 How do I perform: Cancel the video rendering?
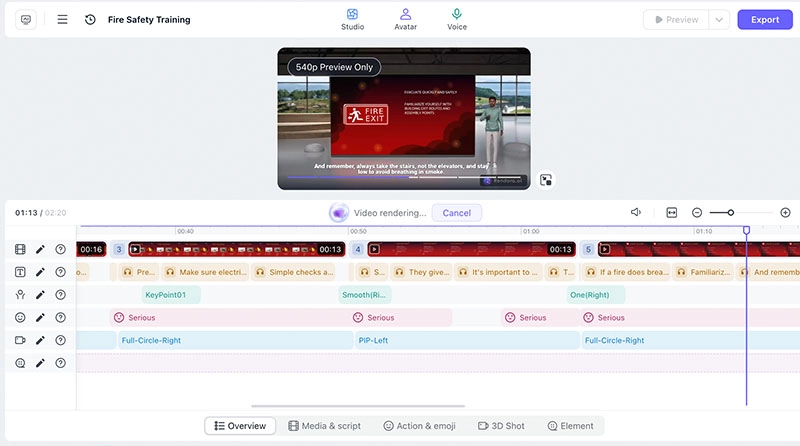pyautogui.click(x=457, y=213)
